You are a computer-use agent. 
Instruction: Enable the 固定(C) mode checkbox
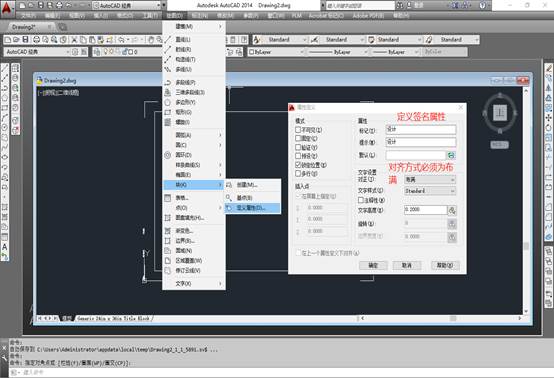pyautogui.click(x=298, y=138)
